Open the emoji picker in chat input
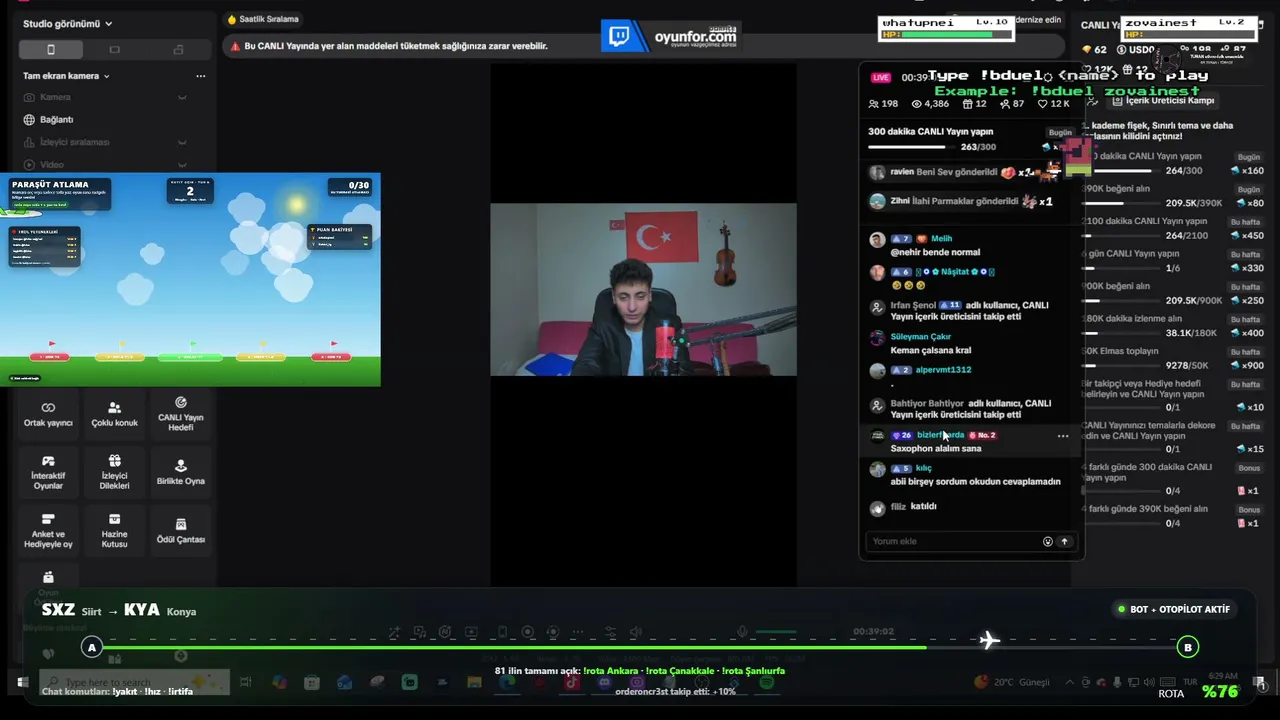Image resolution: width=1280 pixels, height=720 pixels. (1048, 541)
